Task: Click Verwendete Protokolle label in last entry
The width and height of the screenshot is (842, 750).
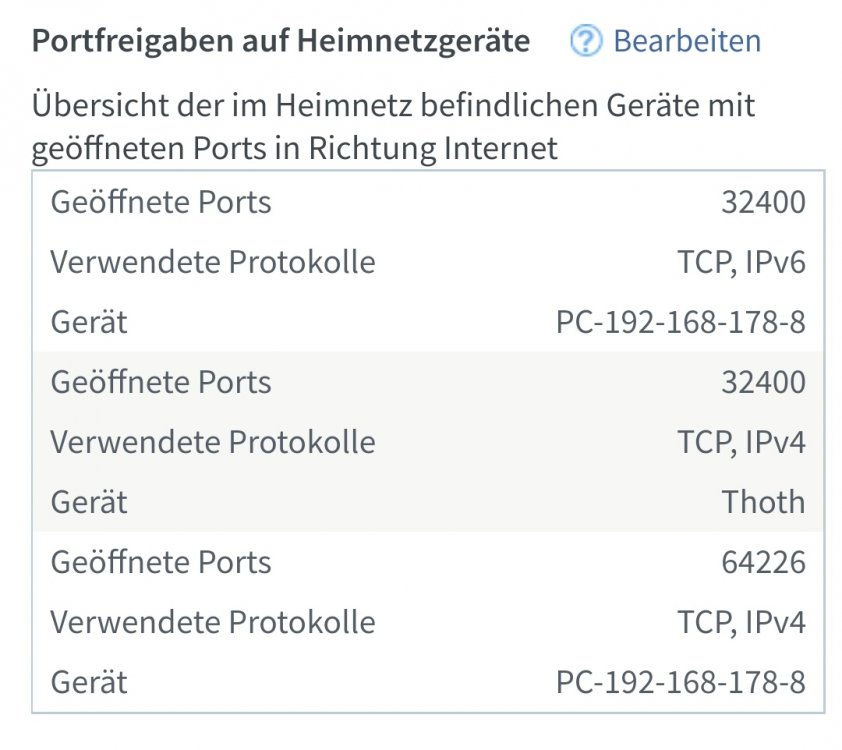Action: (213, 622)
